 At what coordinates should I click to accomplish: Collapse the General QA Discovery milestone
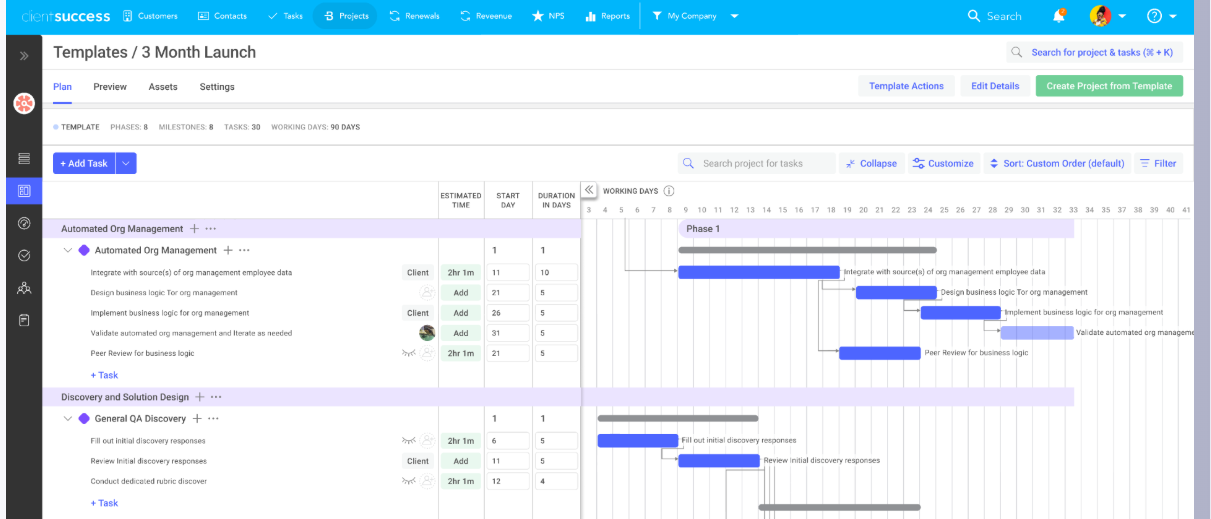click(68, 419)
